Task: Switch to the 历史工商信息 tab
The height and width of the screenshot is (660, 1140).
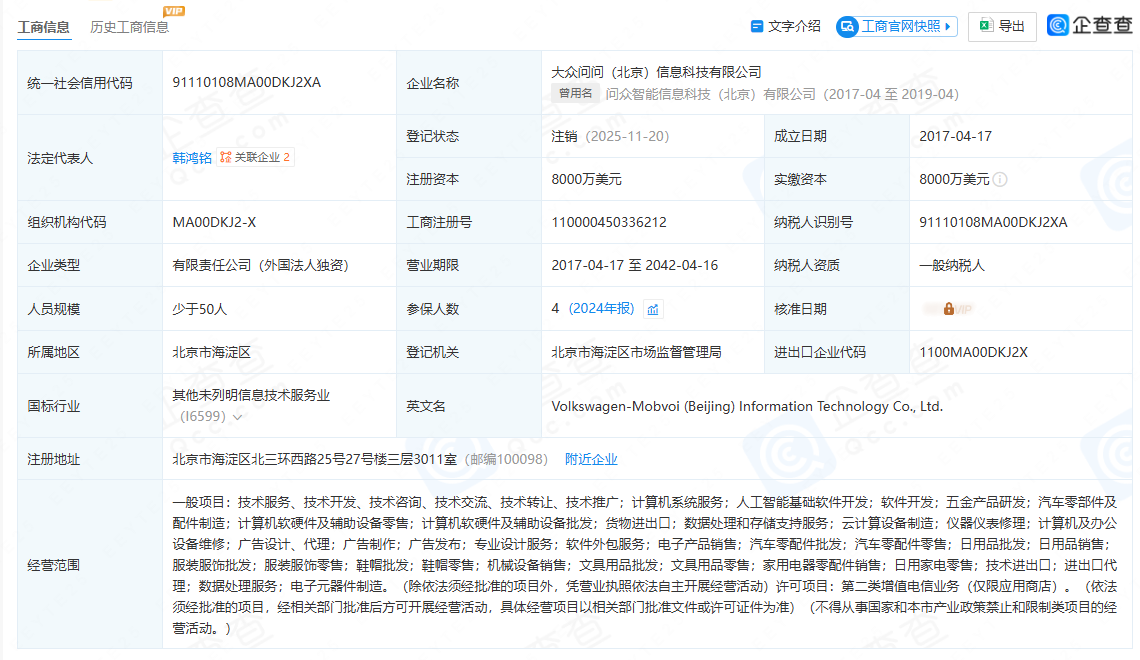Action: (130, 27)
